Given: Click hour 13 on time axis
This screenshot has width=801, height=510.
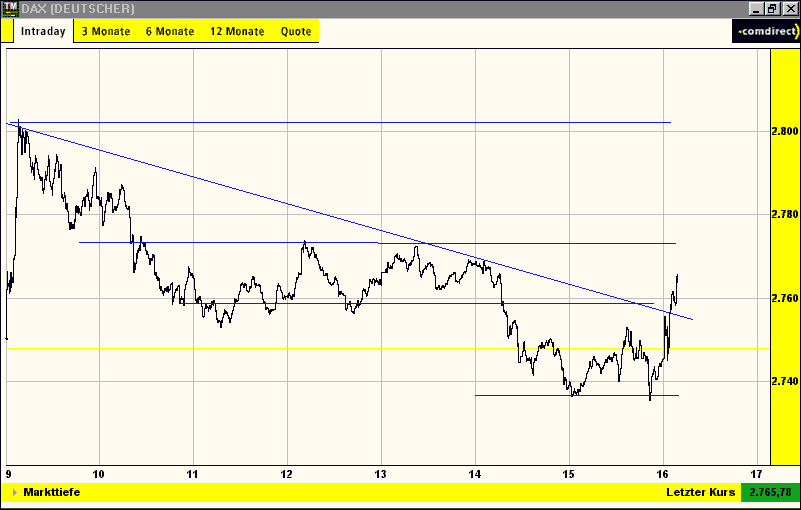Looking at the screenshot, I should (381, 474).
